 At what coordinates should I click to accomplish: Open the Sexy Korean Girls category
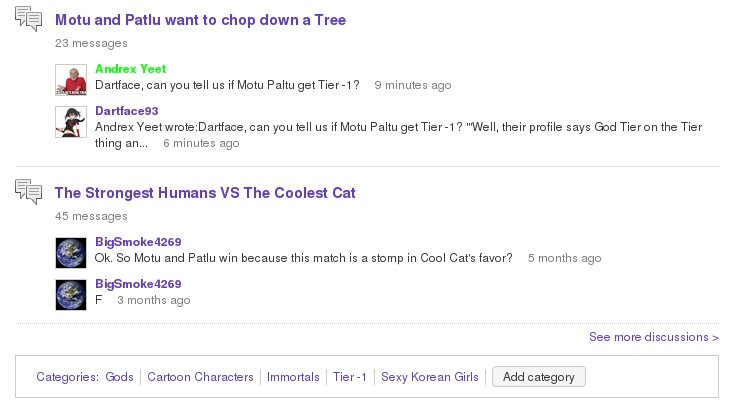pos(430,377)
